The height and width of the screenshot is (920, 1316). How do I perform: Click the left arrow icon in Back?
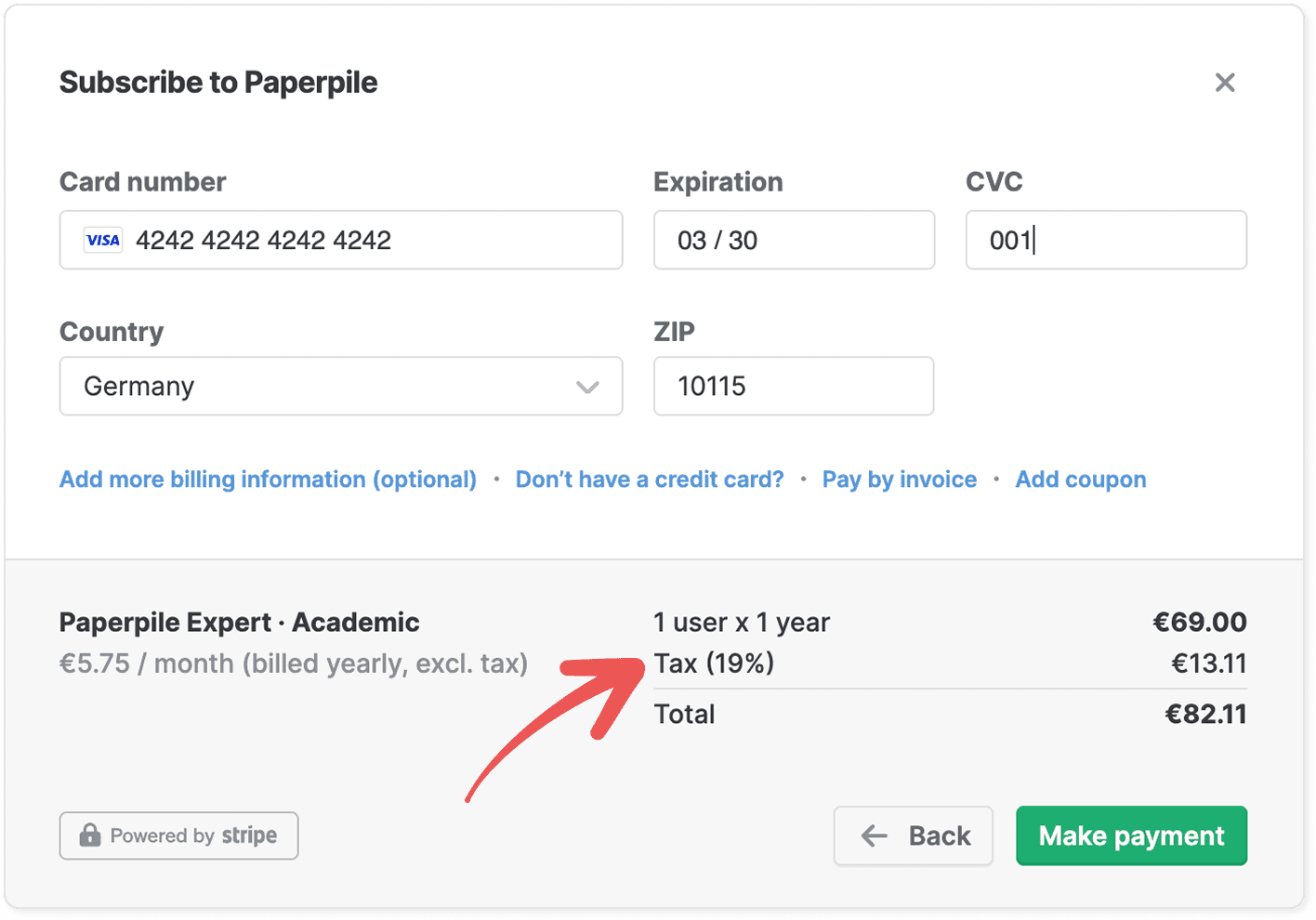874,836
